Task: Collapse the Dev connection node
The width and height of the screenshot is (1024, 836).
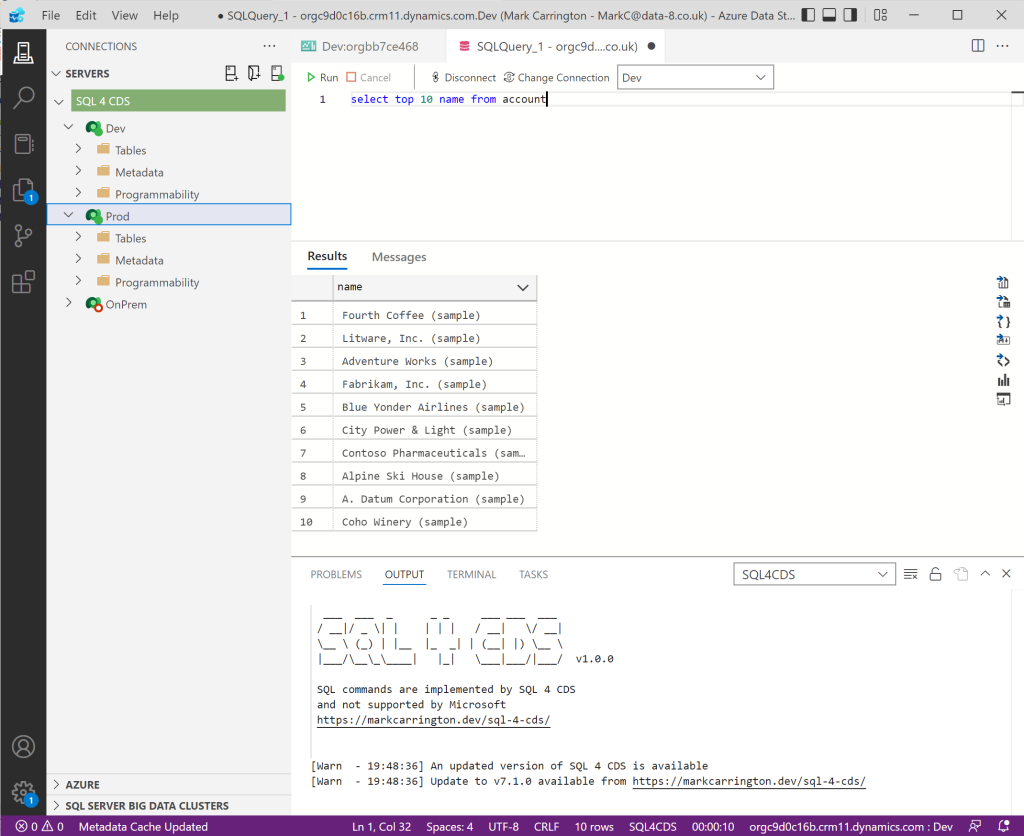Action: point(69,127)
